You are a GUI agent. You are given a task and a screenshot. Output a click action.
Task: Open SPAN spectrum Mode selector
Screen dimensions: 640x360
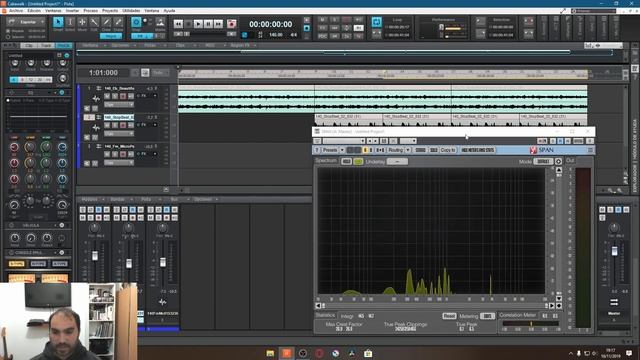[543, 162]
